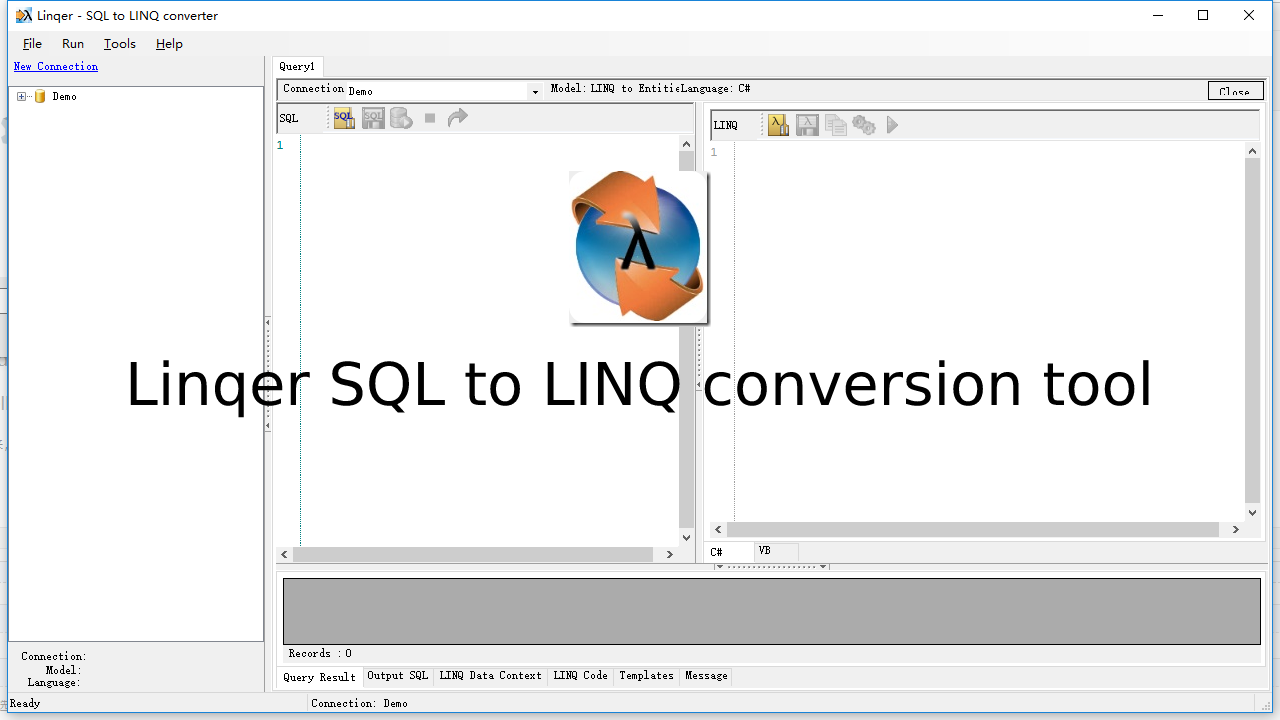Click the Demo label in connection tree
1280x720 pixels.
pos(64,97)
